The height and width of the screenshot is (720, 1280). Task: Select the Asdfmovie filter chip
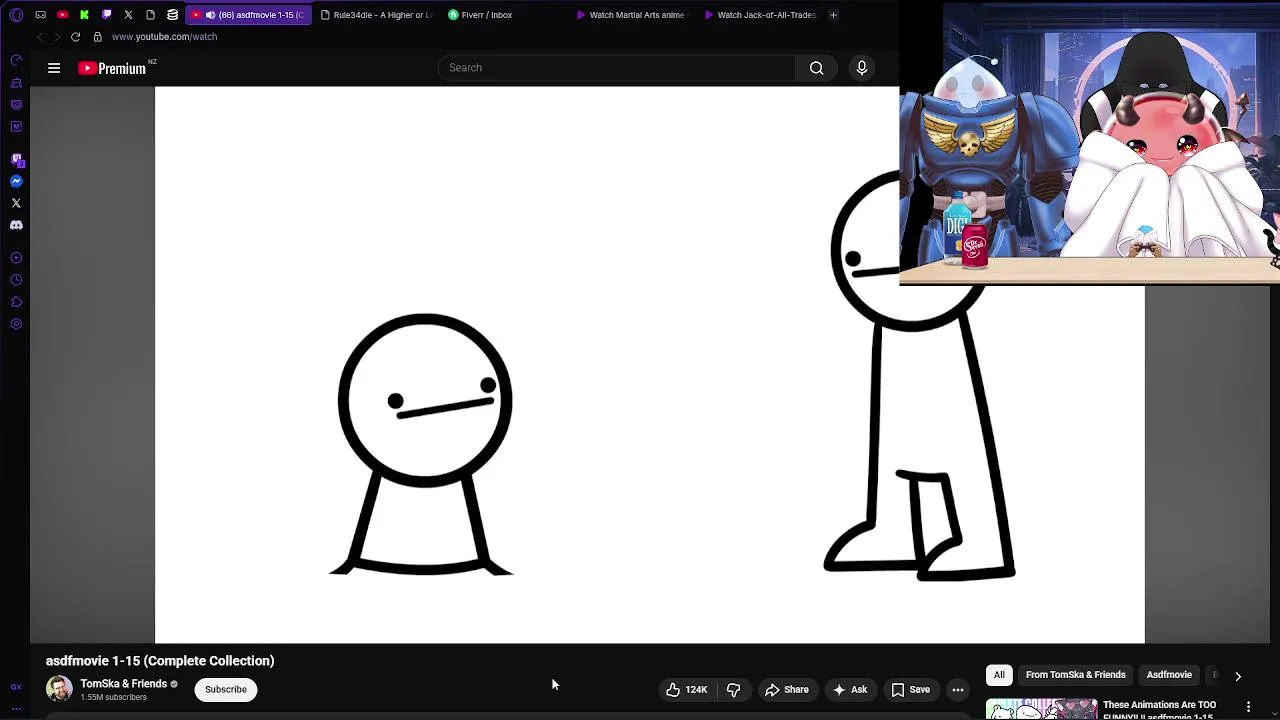(x=1169, y=675)
